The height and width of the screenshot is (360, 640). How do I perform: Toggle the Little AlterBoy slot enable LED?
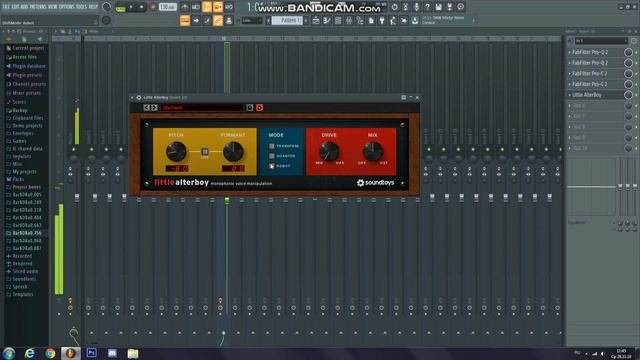pos(637,95)
